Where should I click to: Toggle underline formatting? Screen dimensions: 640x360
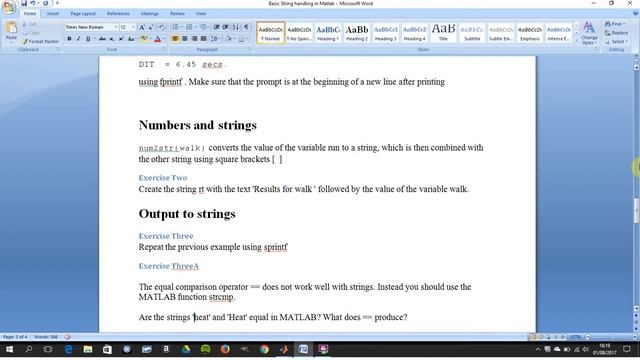(88, 39)
